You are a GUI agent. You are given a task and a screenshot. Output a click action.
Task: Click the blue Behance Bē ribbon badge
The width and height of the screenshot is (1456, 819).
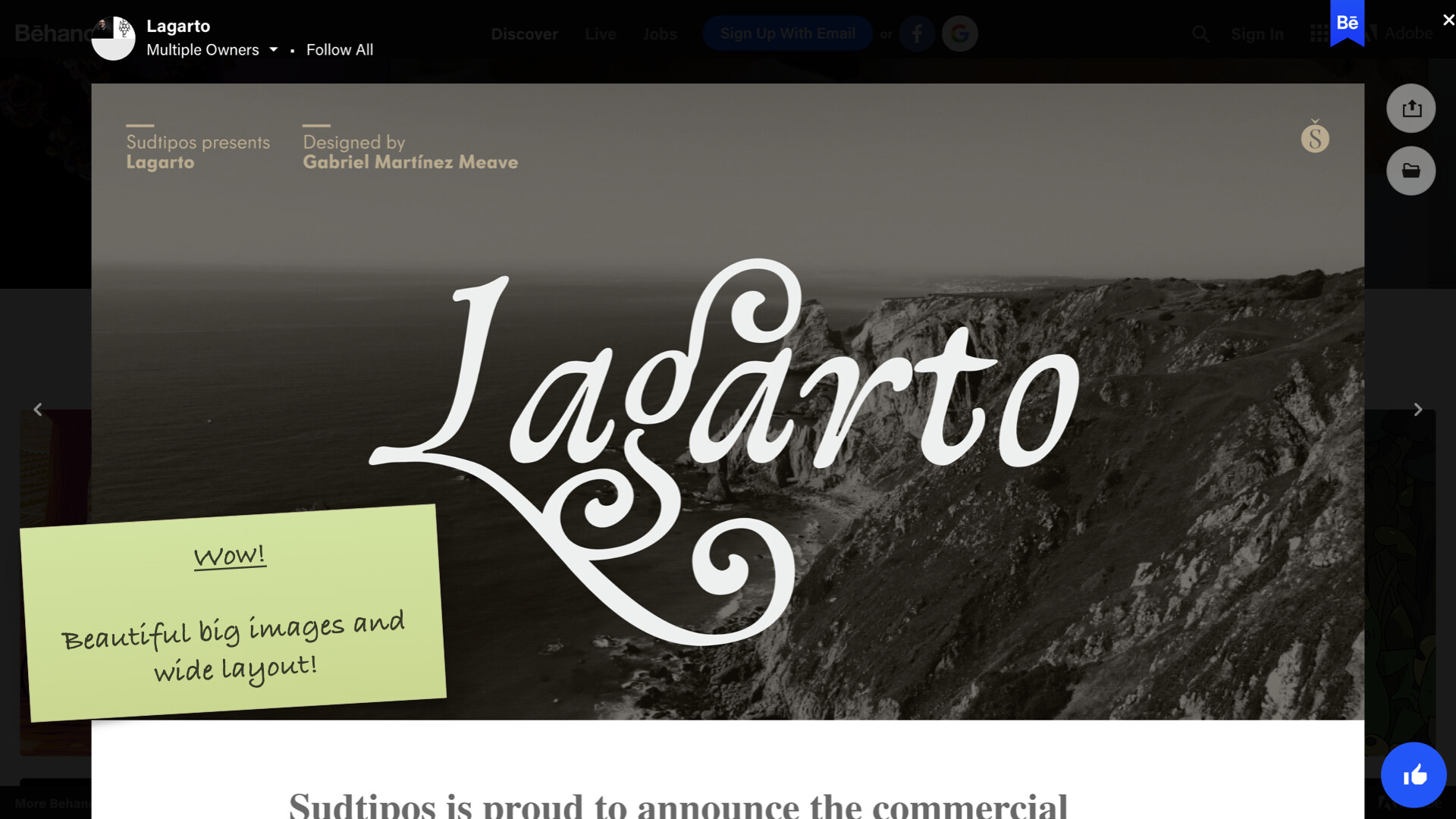pyautogui.click(x=1347, y=23)
